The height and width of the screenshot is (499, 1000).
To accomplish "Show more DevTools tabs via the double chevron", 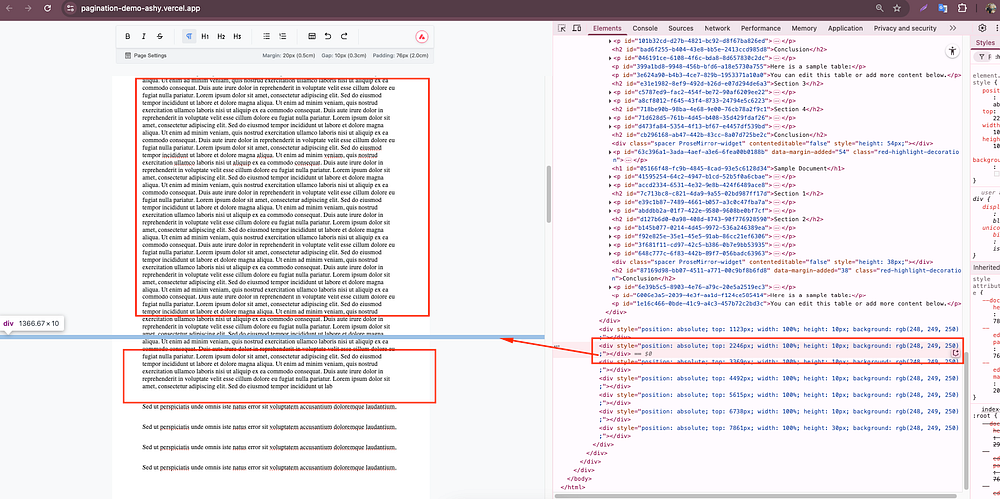I will [x=953, y=28].
